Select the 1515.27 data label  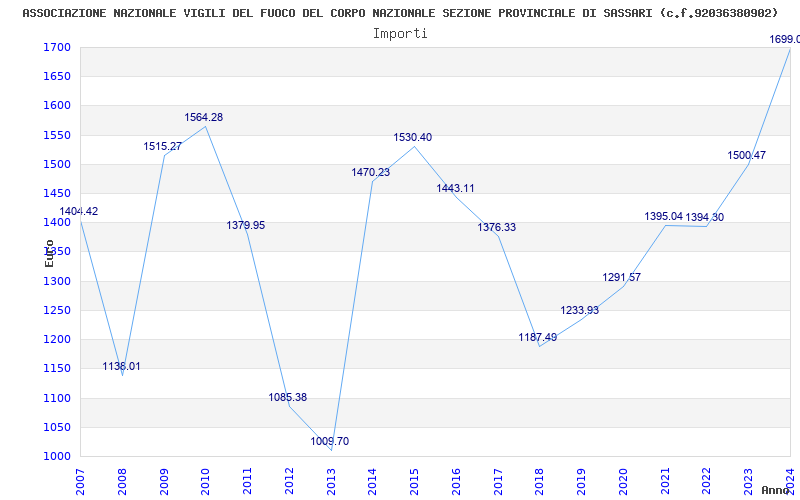coord(162,146)
